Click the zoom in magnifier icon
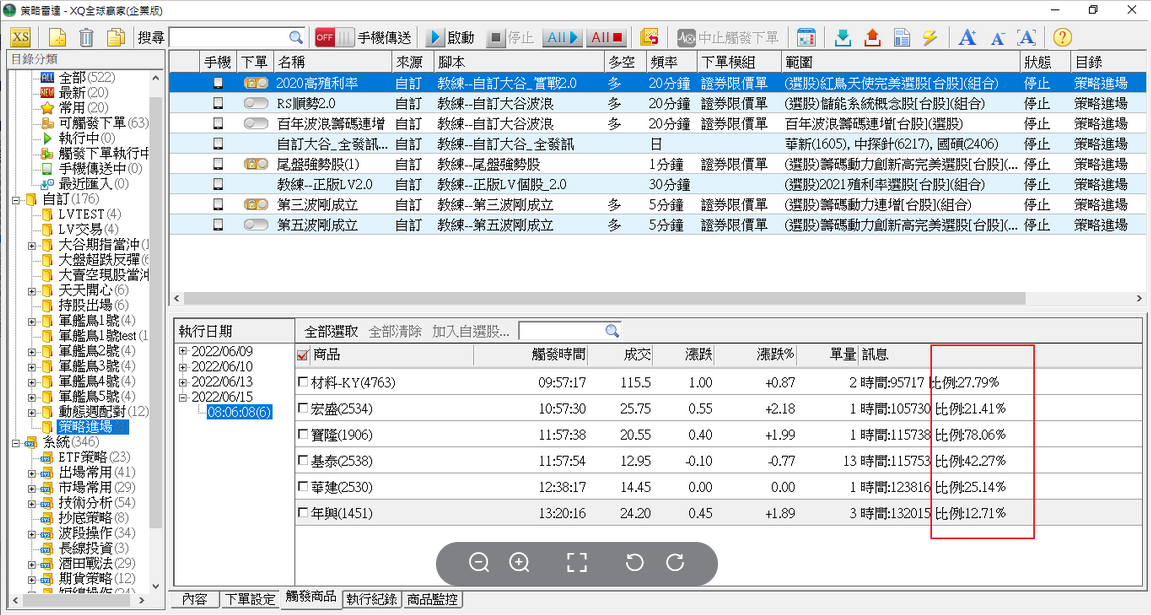 point(519,562)
